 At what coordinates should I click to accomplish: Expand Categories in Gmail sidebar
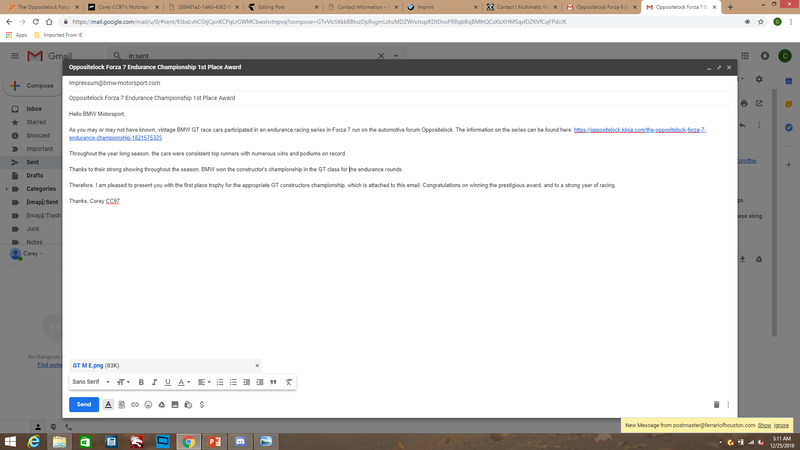(x=6, y=189)
